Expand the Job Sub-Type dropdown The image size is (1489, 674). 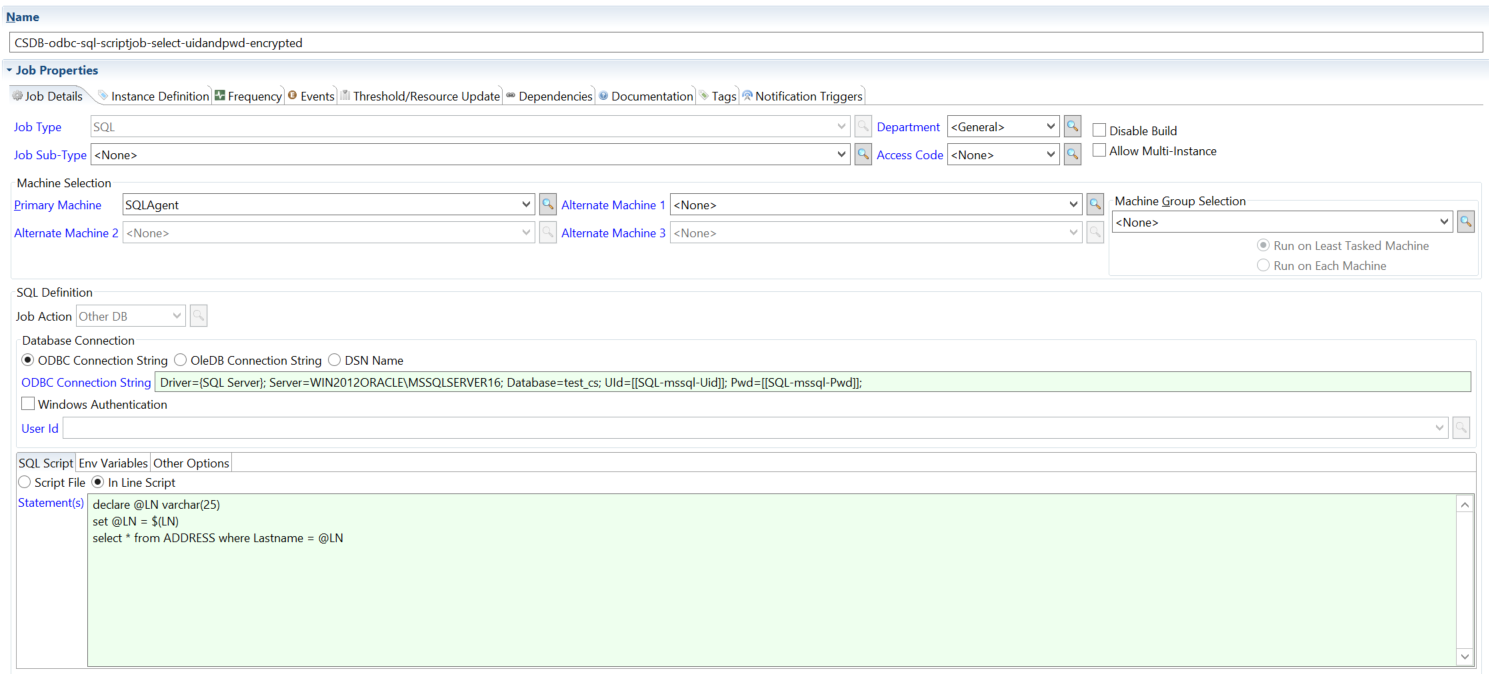point(842,155)
